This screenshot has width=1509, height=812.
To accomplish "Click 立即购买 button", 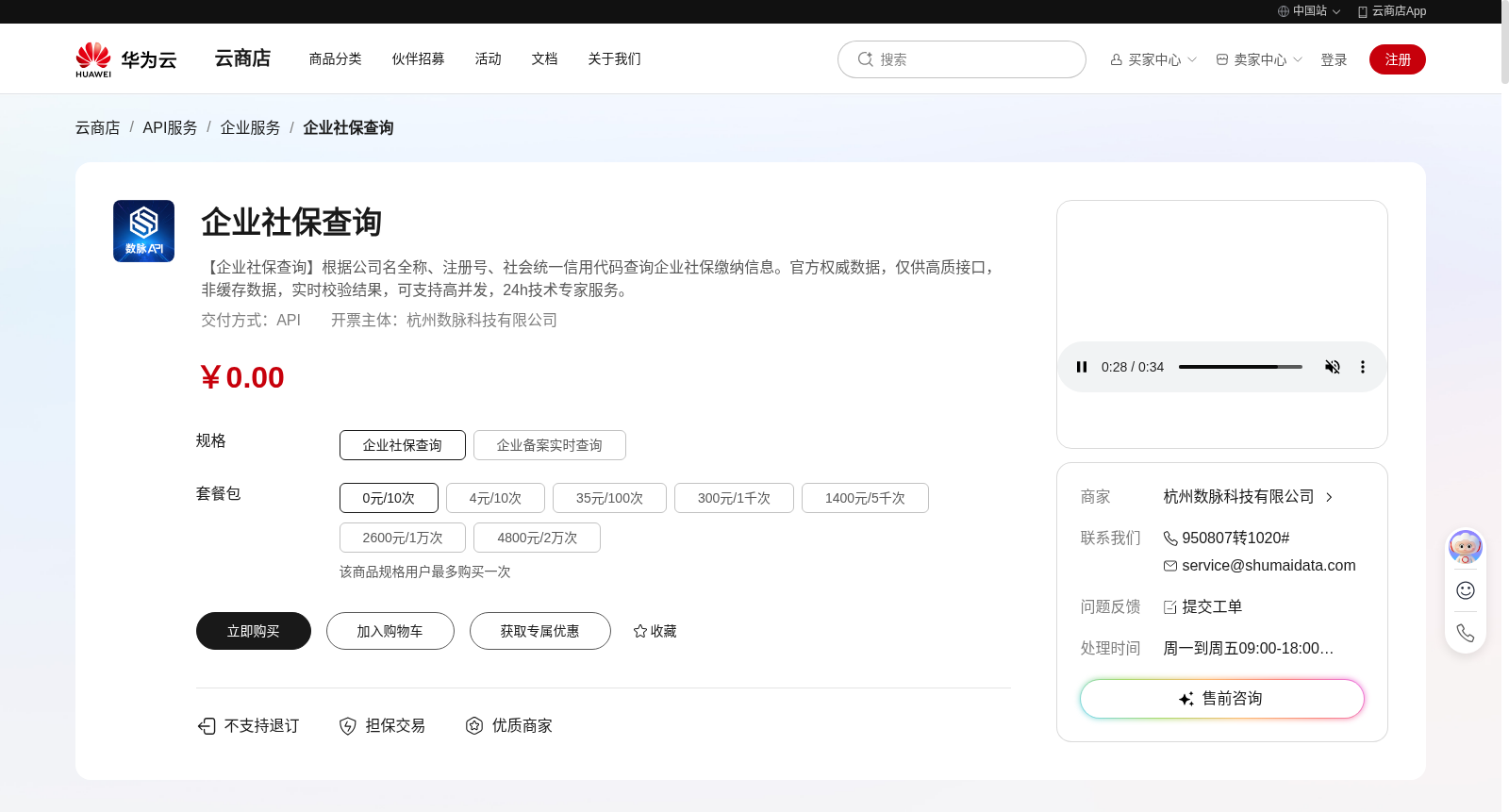I will 254,631.
